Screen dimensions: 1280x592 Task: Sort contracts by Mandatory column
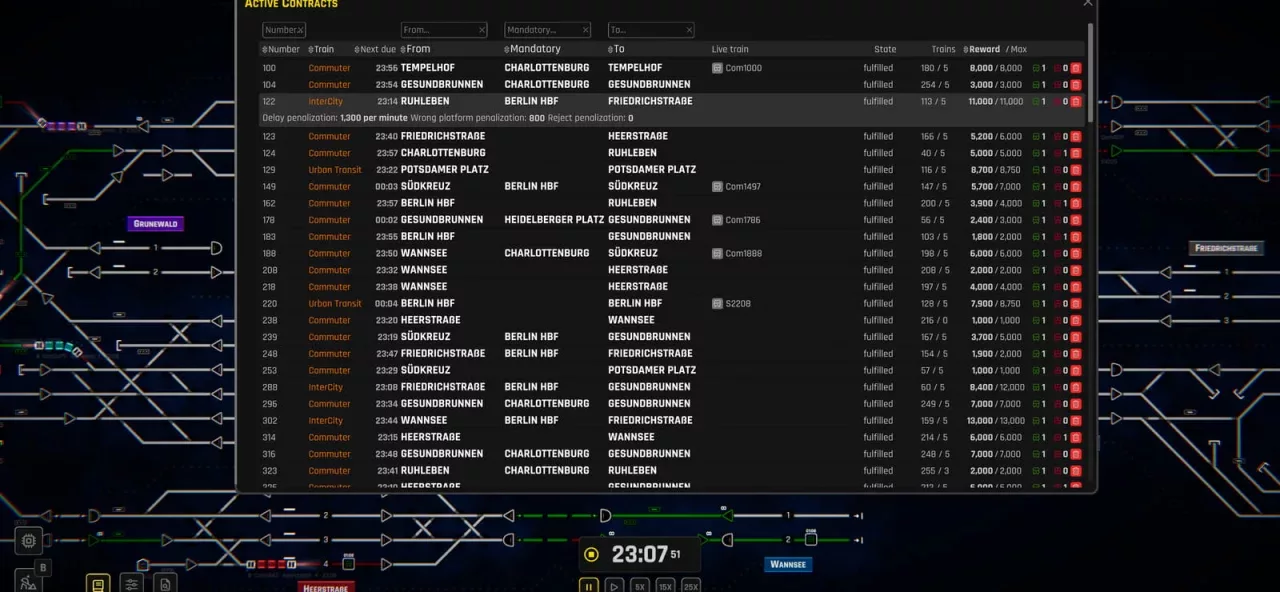pyautogui.click(x=532, y=49)
